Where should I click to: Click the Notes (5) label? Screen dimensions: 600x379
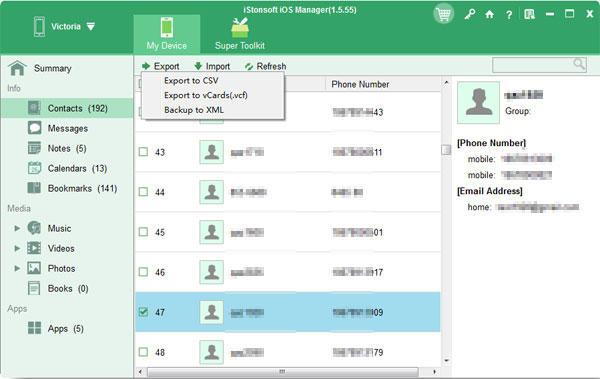pos(67,148)
